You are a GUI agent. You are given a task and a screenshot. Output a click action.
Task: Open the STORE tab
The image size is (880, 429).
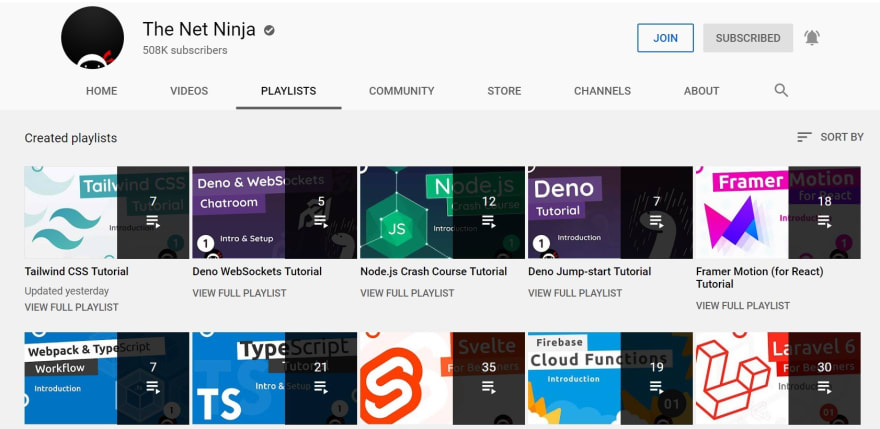504,91
